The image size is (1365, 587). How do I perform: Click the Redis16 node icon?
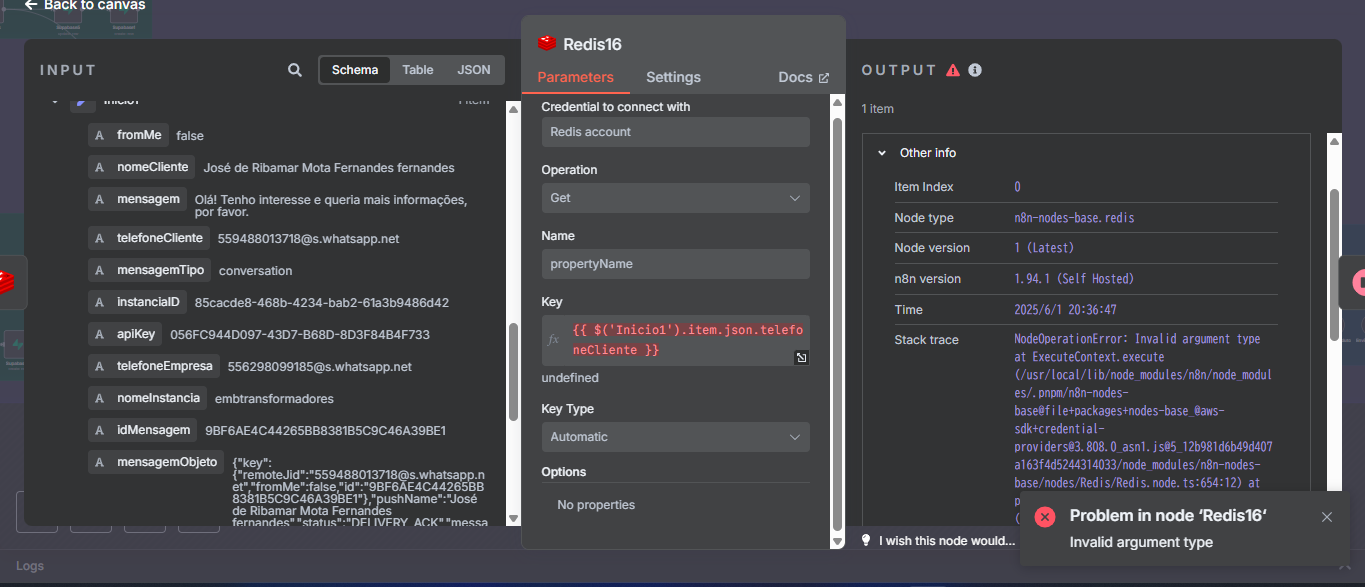coord(547,43)
